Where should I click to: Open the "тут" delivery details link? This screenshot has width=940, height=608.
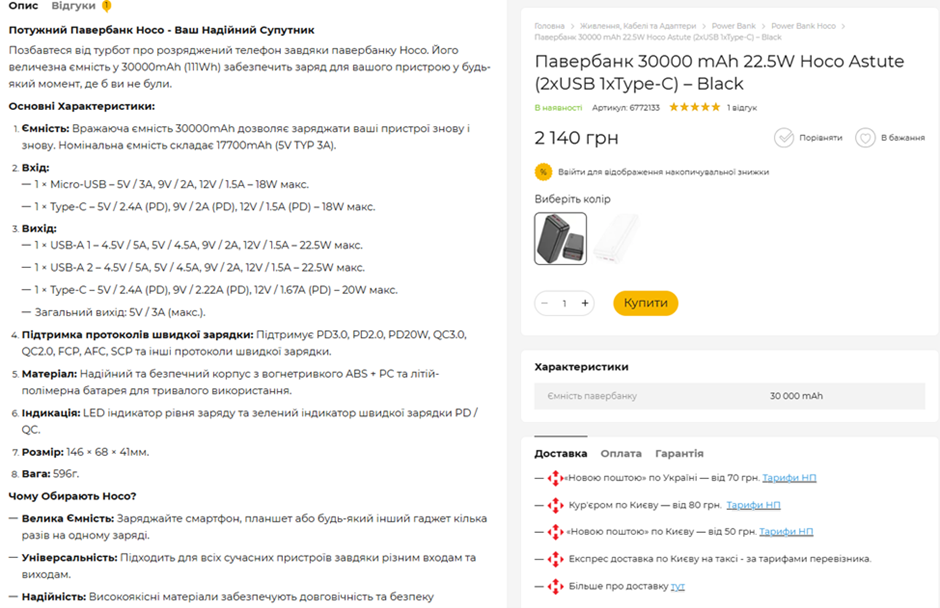point(678,586)
